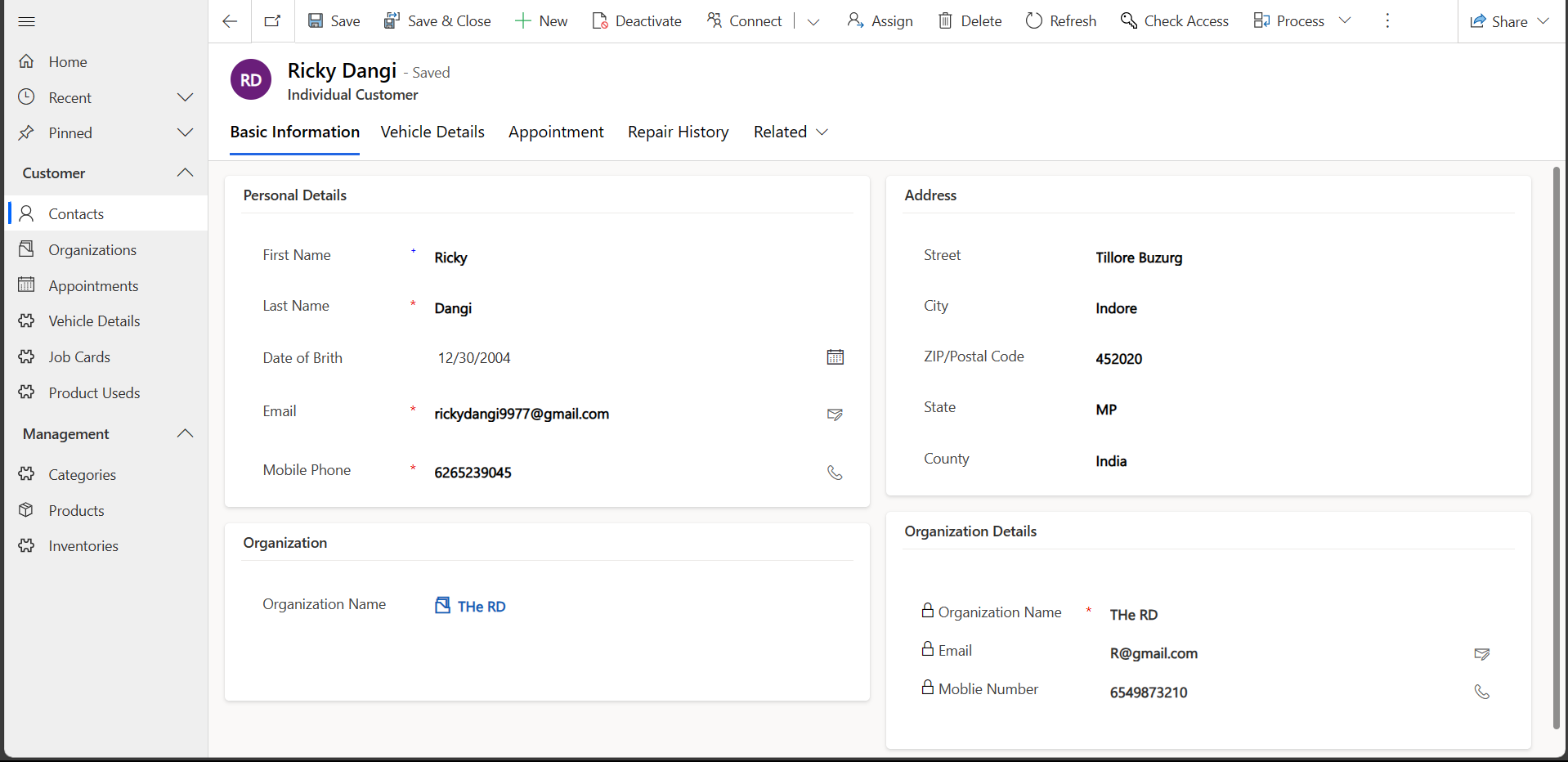Viewport: 1568px width, 762px height.
Task: Expand the Recent list in sidebar
Action: (x=186, y=97)
